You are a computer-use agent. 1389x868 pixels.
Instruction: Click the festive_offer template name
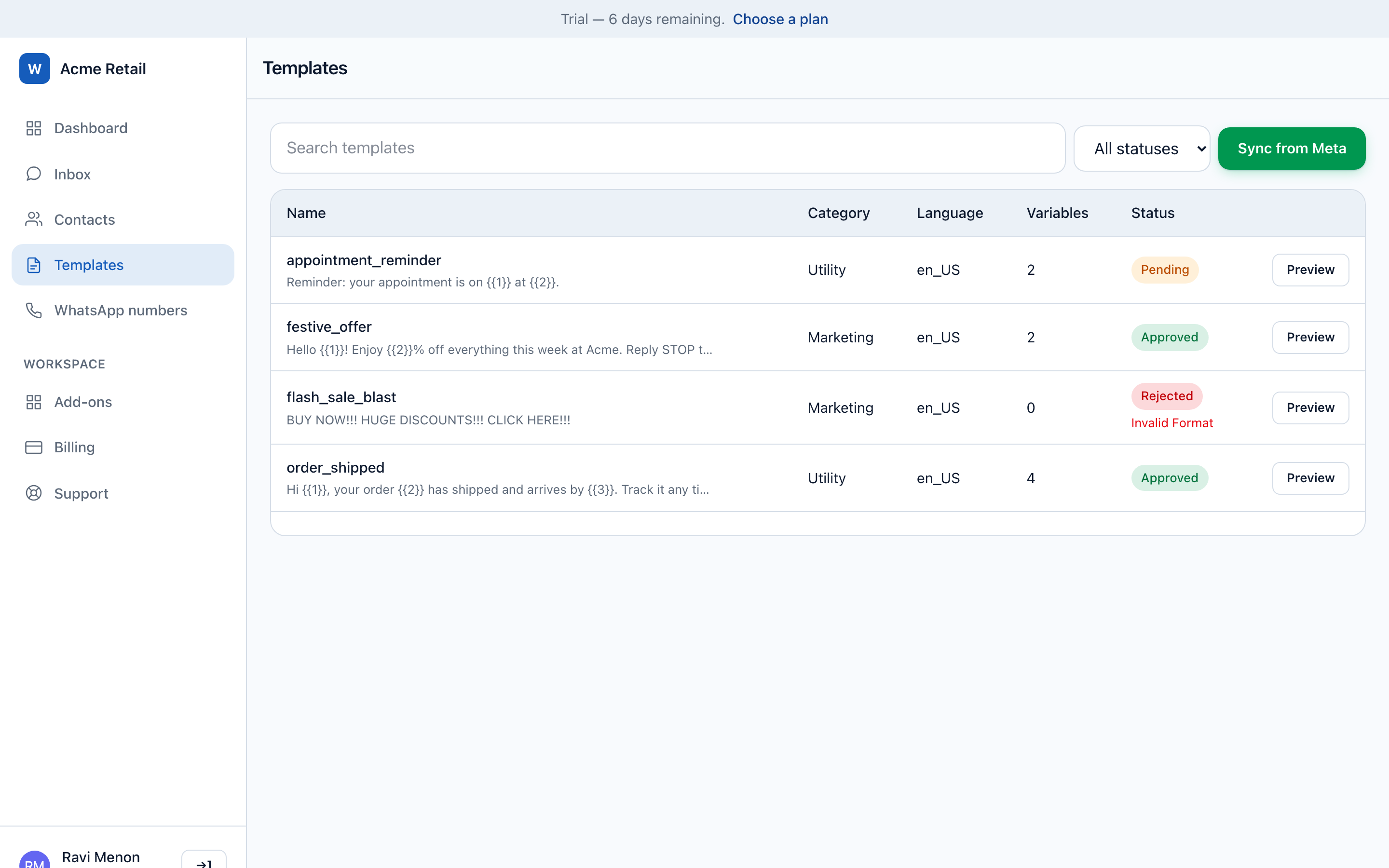pyautogui.click(x=329, y=326)
